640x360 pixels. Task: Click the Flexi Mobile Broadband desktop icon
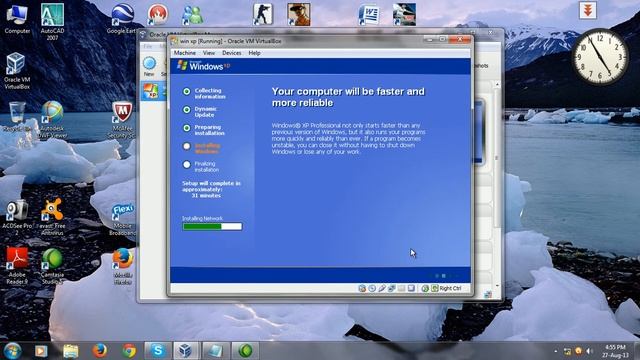coord(122,220)
